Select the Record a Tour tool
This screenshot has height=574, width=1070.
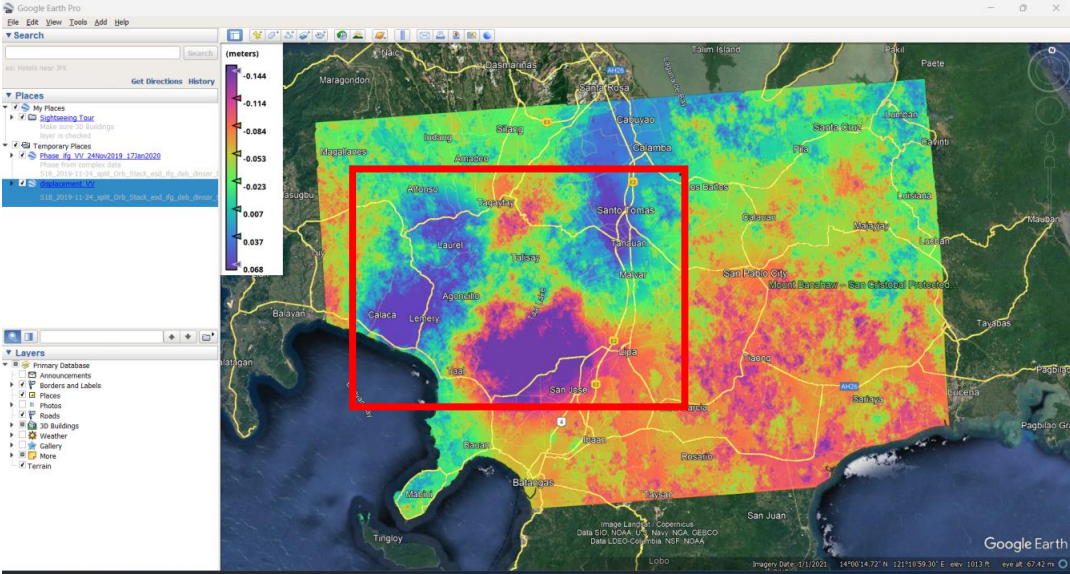320,35
